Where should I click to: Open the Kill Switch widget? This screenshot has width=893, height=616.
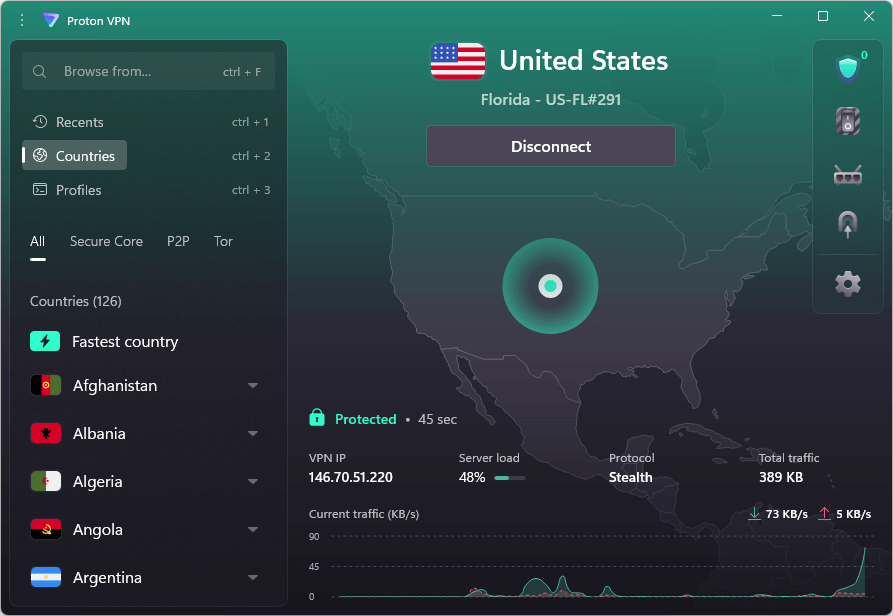pyautogui.click(x=847, y=120)
